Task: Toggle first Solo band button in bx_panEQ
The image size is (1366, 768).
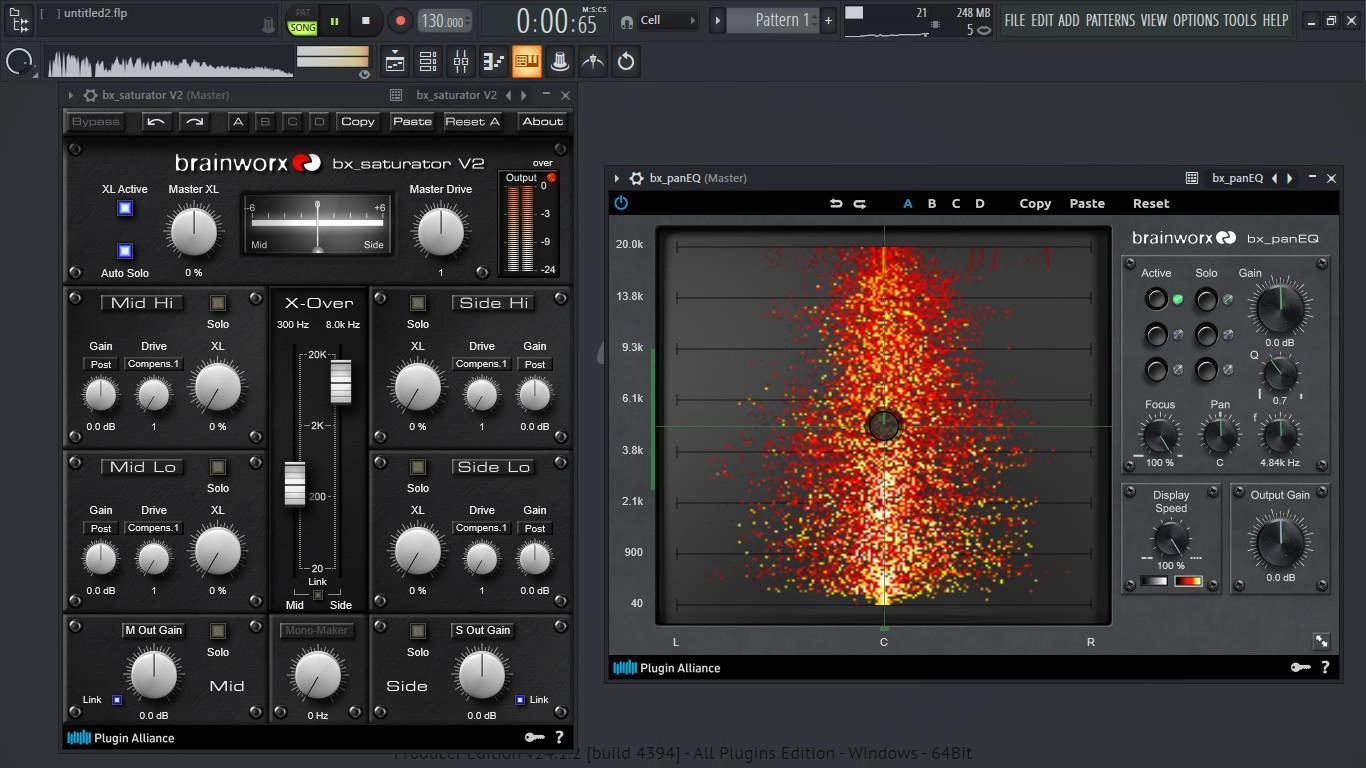Action: [1206, 299]
